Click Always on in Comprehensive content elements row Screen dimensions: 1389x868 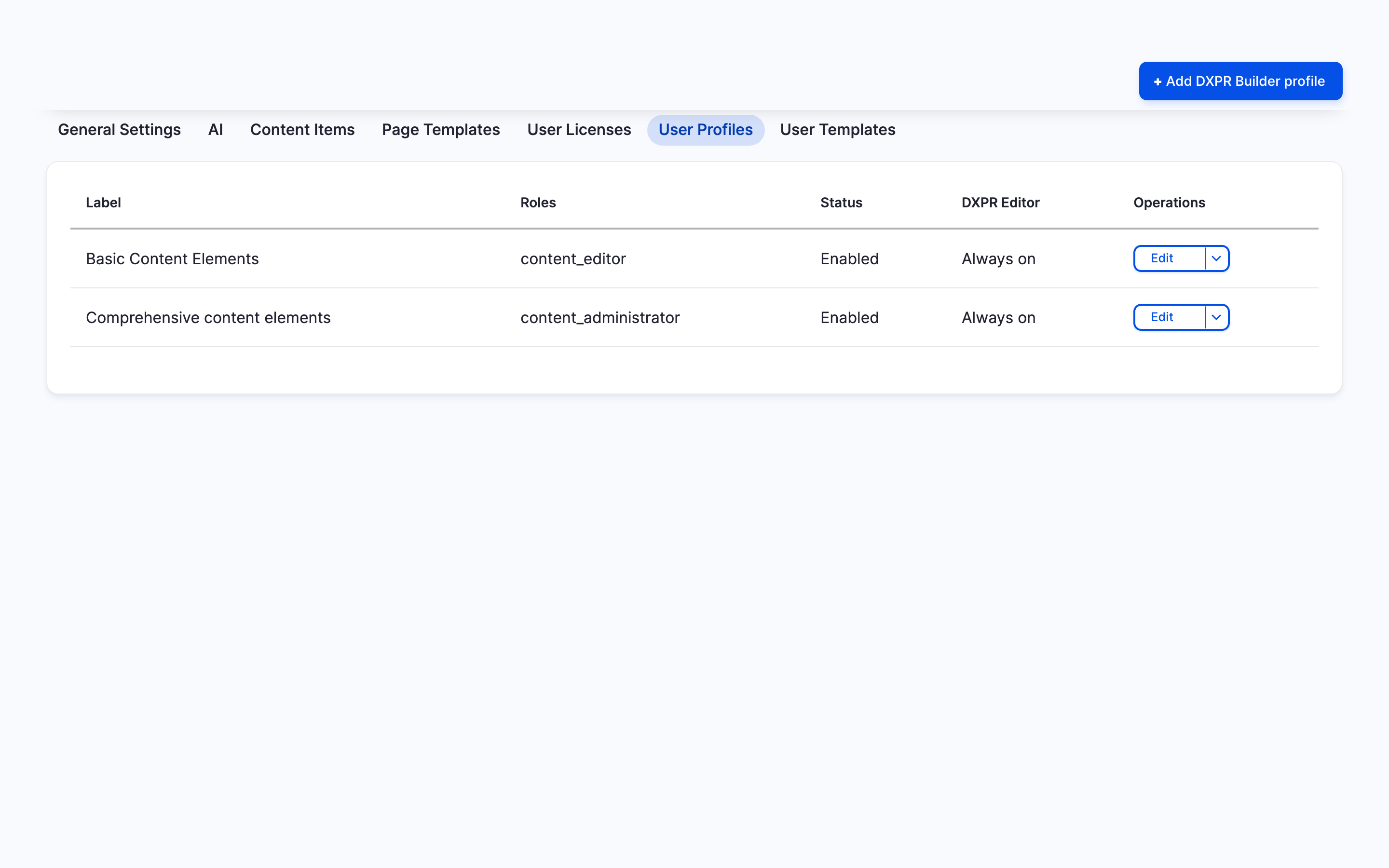[x=998, y=317]
